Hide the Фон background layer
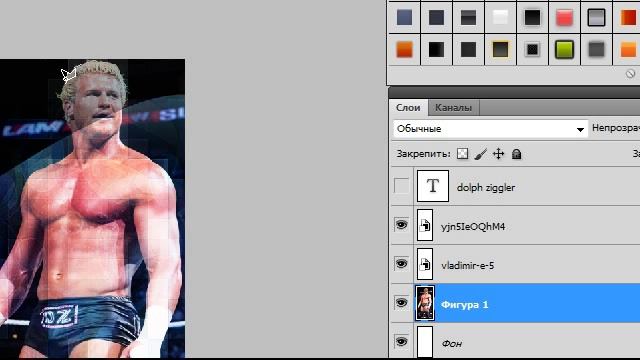 (x=401, y=342)
